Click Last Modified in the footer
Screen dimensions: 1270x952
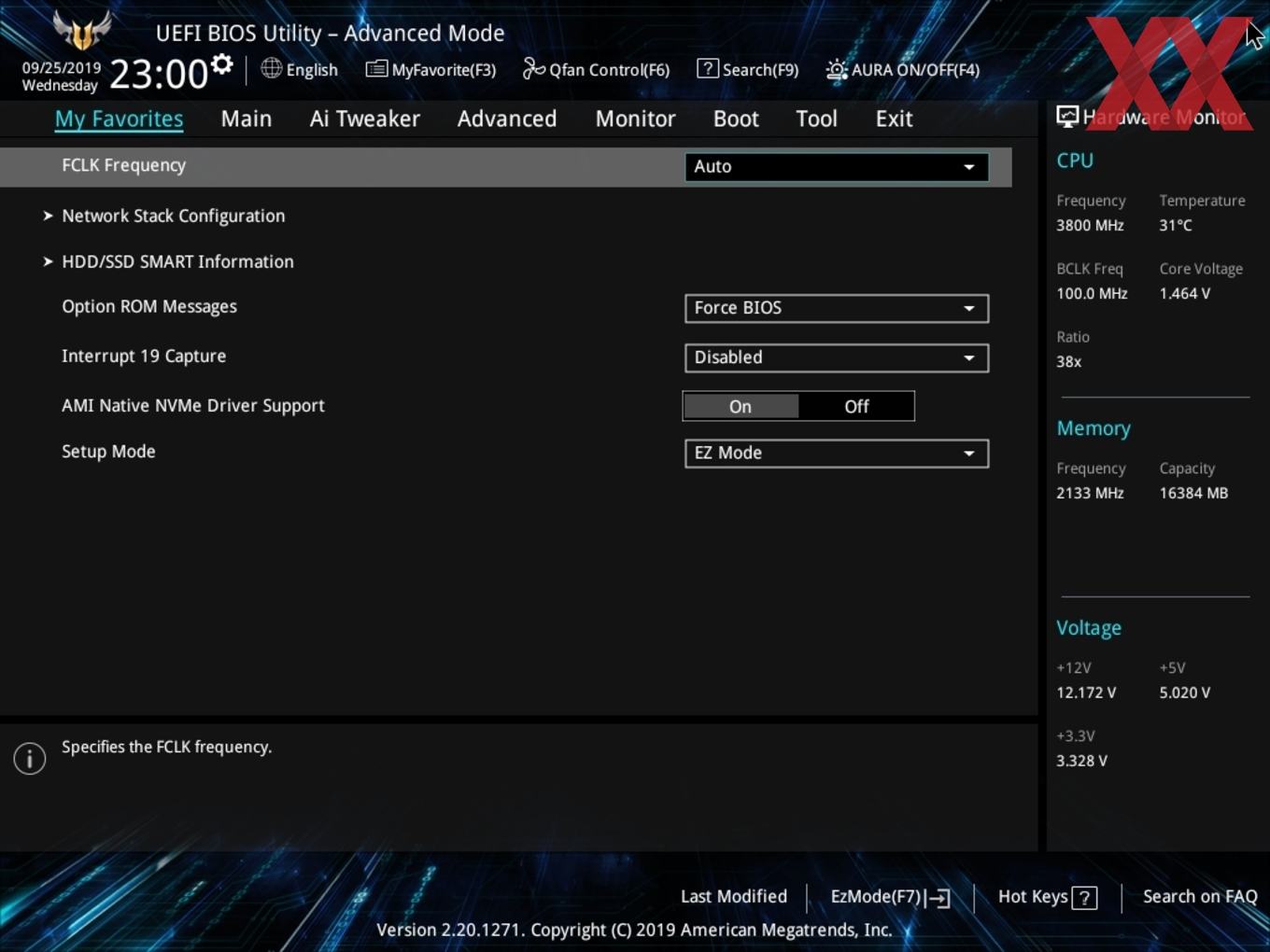coord(734,896)
